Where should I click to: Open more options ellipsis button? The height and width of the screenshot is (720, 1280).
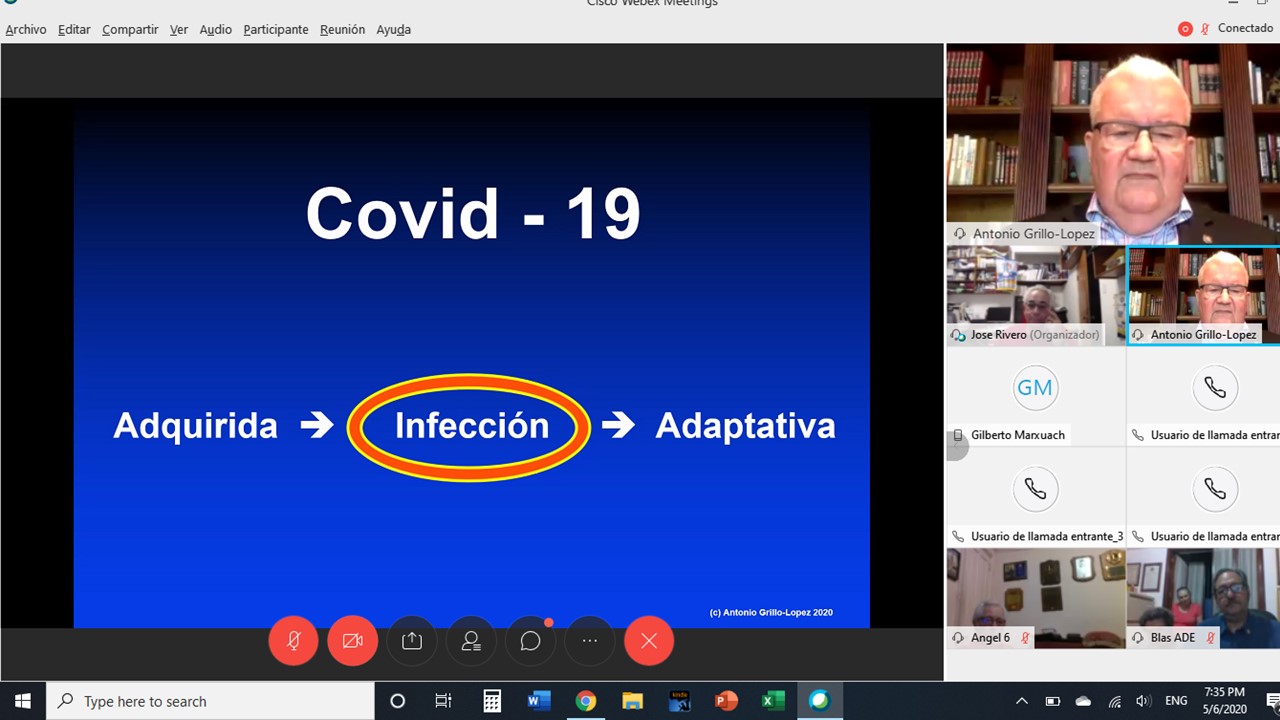(590, 641)
